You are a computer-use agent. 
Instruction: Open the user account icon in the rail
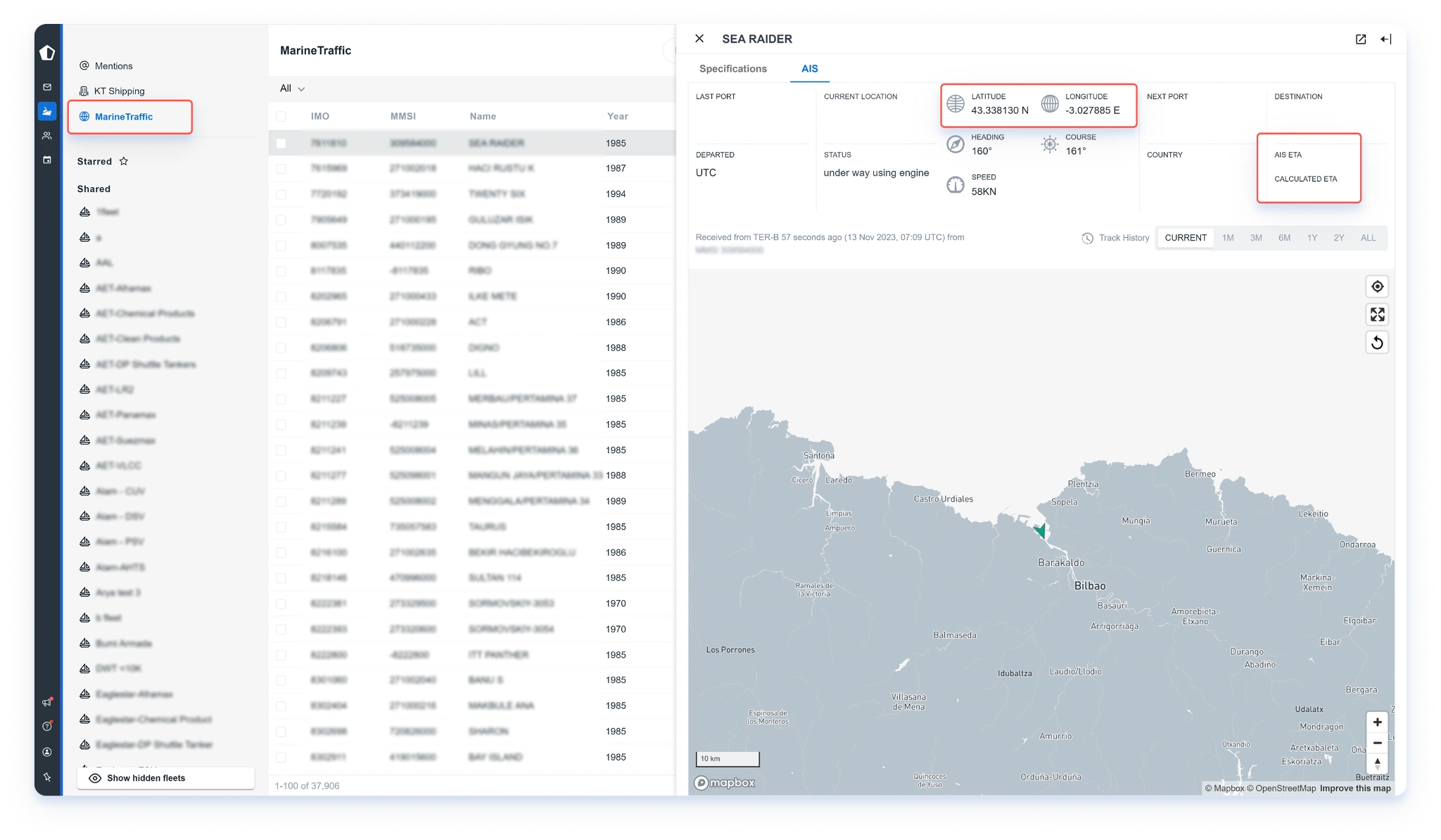[47, 752]
